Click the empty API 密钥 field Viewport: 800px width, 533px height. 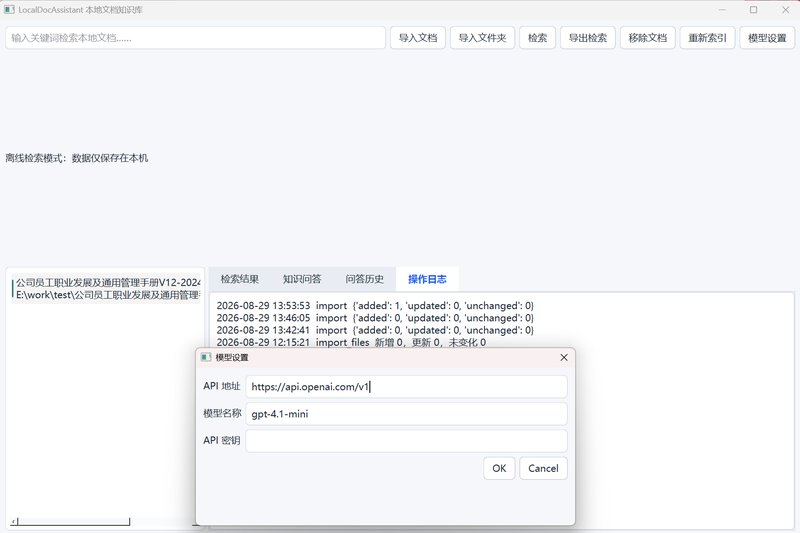pos(406,441)
